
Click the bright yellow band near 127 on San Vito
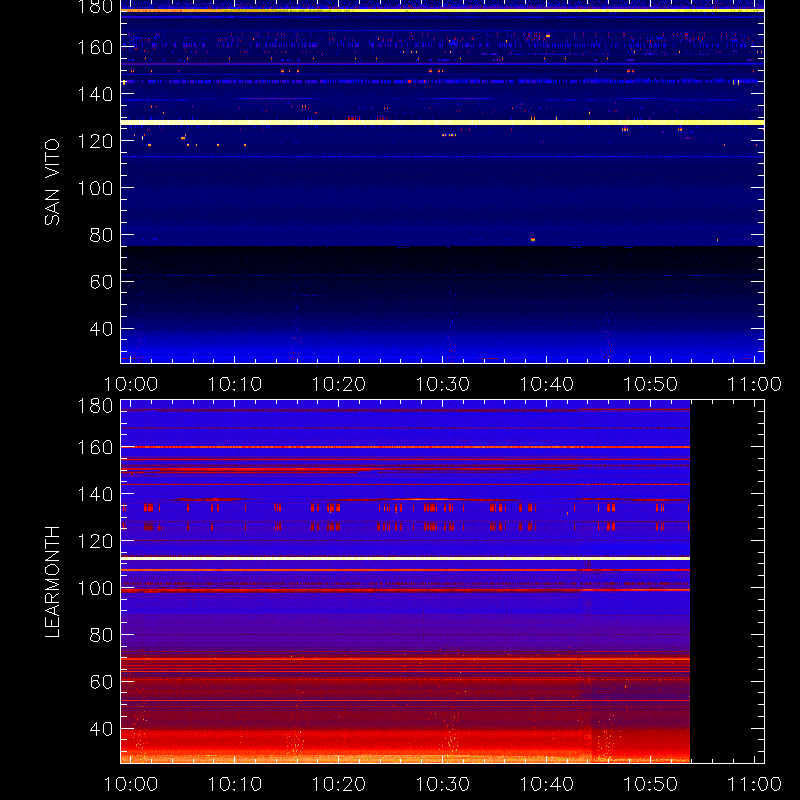coord(442,122)
